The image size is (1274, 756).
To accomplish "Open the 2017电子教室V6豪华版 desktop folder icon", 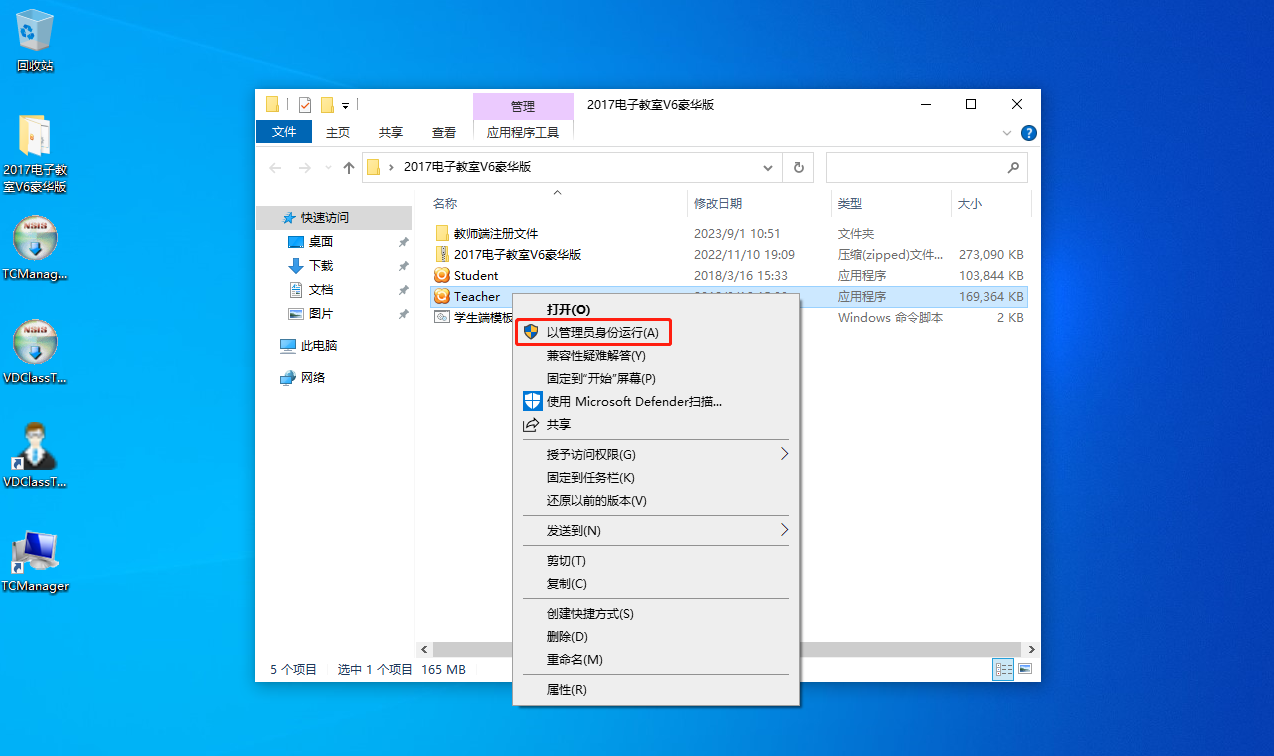I will pos(35,153).
